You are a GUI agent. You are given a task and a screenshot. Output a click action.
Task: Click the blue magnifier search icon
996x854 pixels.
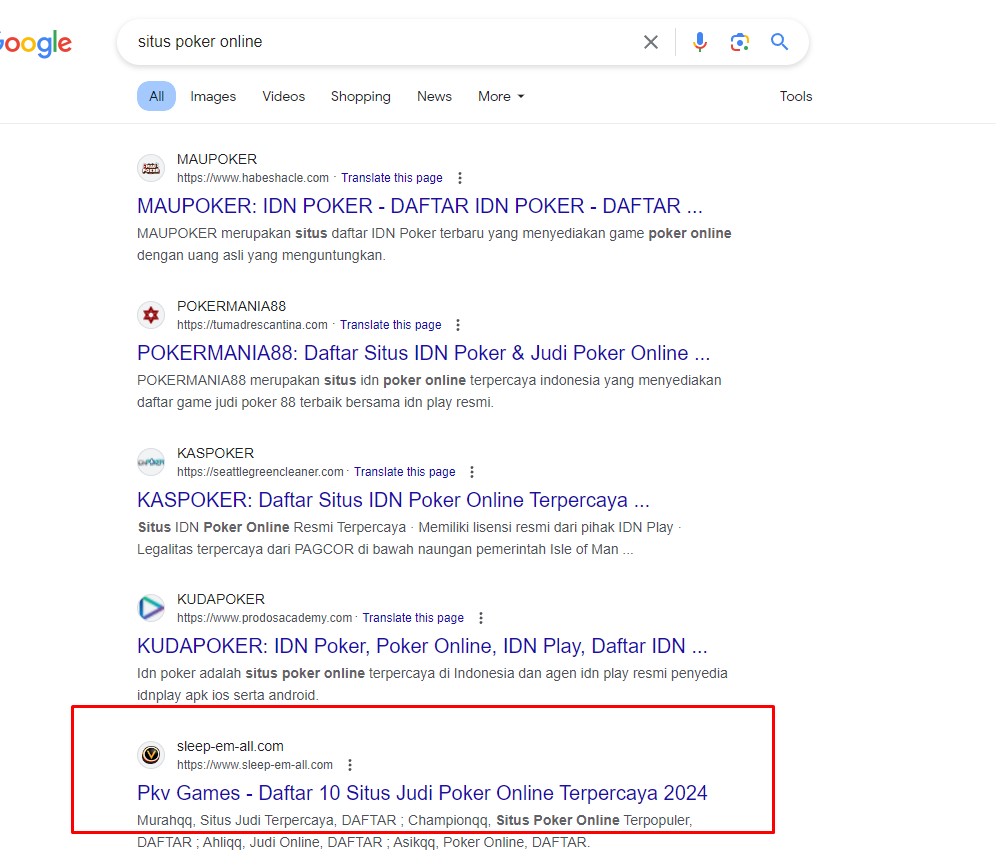[779, 42]
